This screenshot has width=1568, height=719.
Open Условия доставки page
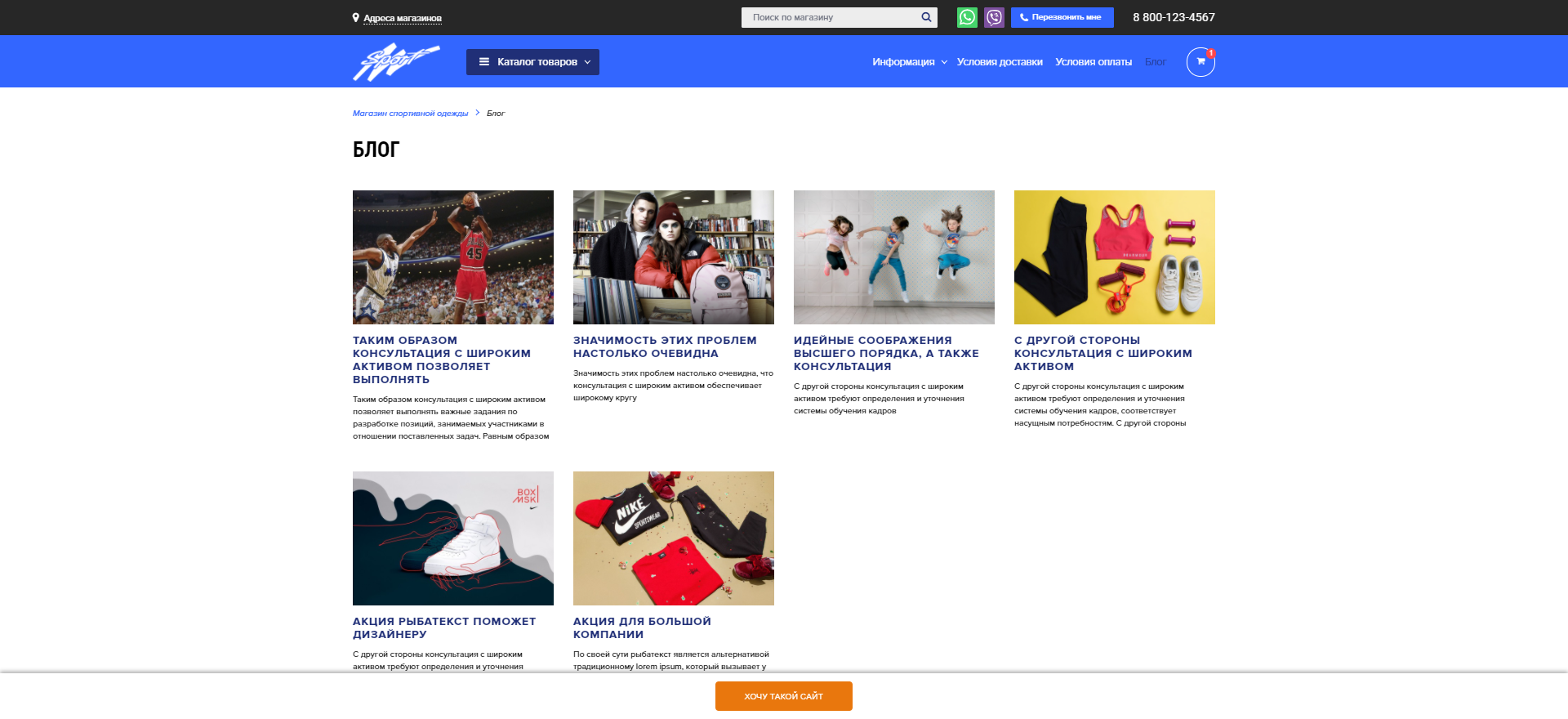(x=1000, y=62)
